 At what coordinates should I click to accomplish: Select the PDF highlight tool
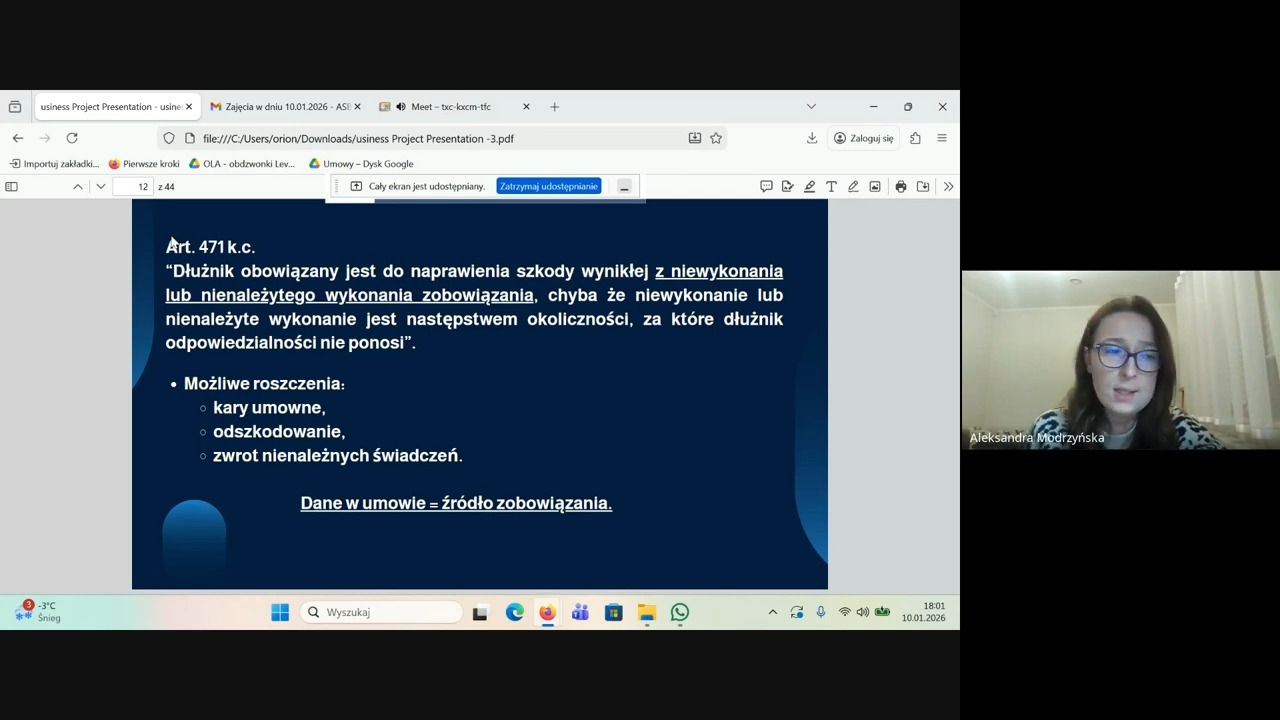point(809,187)
